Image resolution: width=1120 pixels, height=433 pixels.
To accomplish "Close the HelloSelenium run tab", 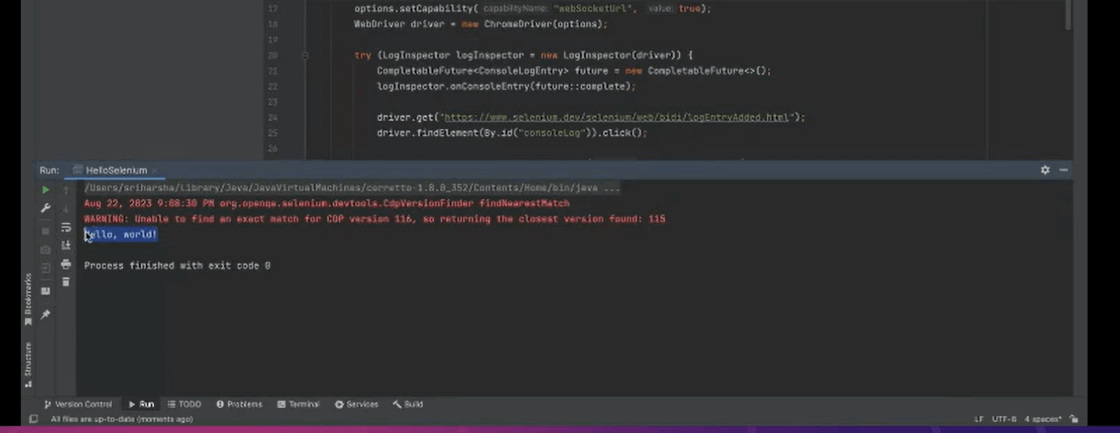I will [154, 171].
